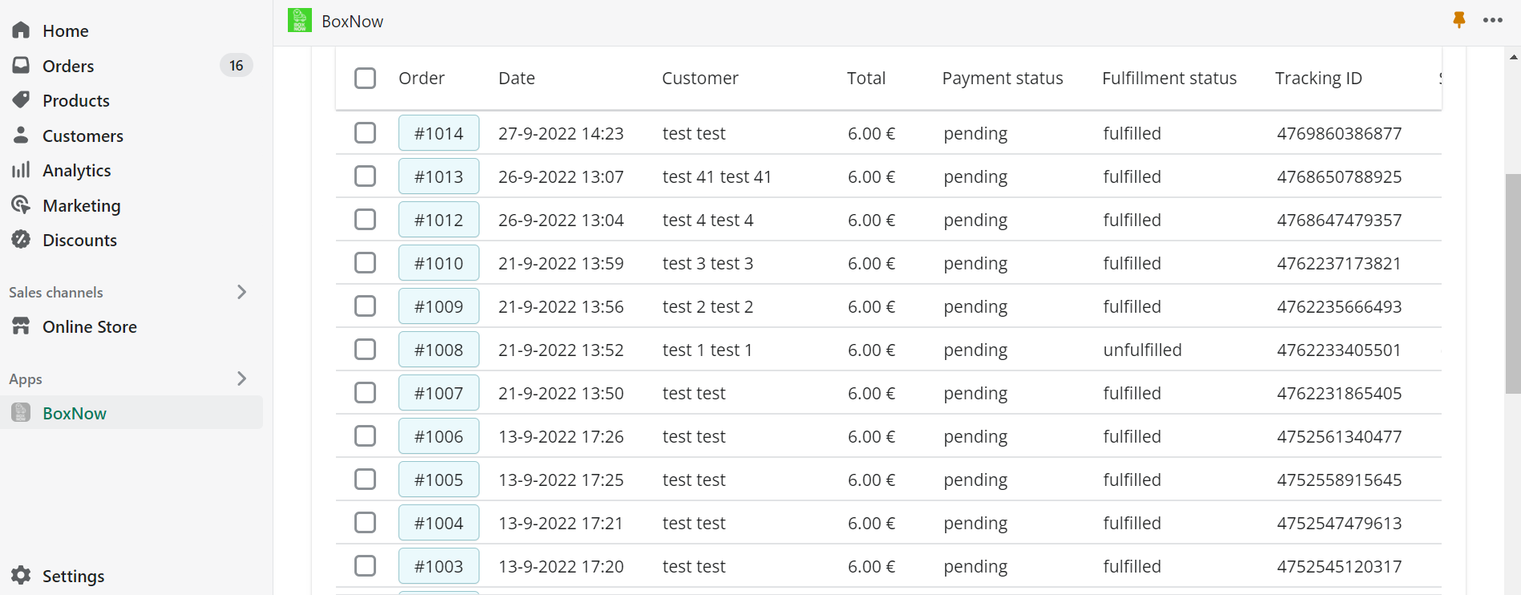
Task: Click the Settings gear icon
Action: click(x=21, y=576)
